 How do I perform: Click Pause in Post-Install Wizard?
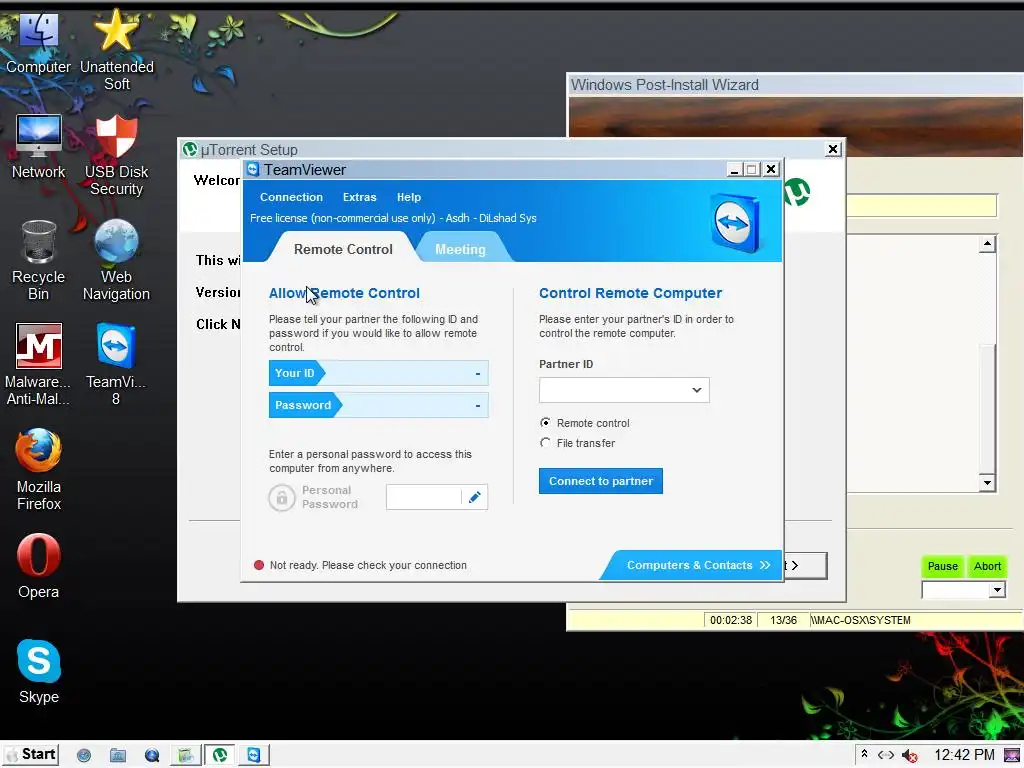pyautogui.click(x=942, y=566)
